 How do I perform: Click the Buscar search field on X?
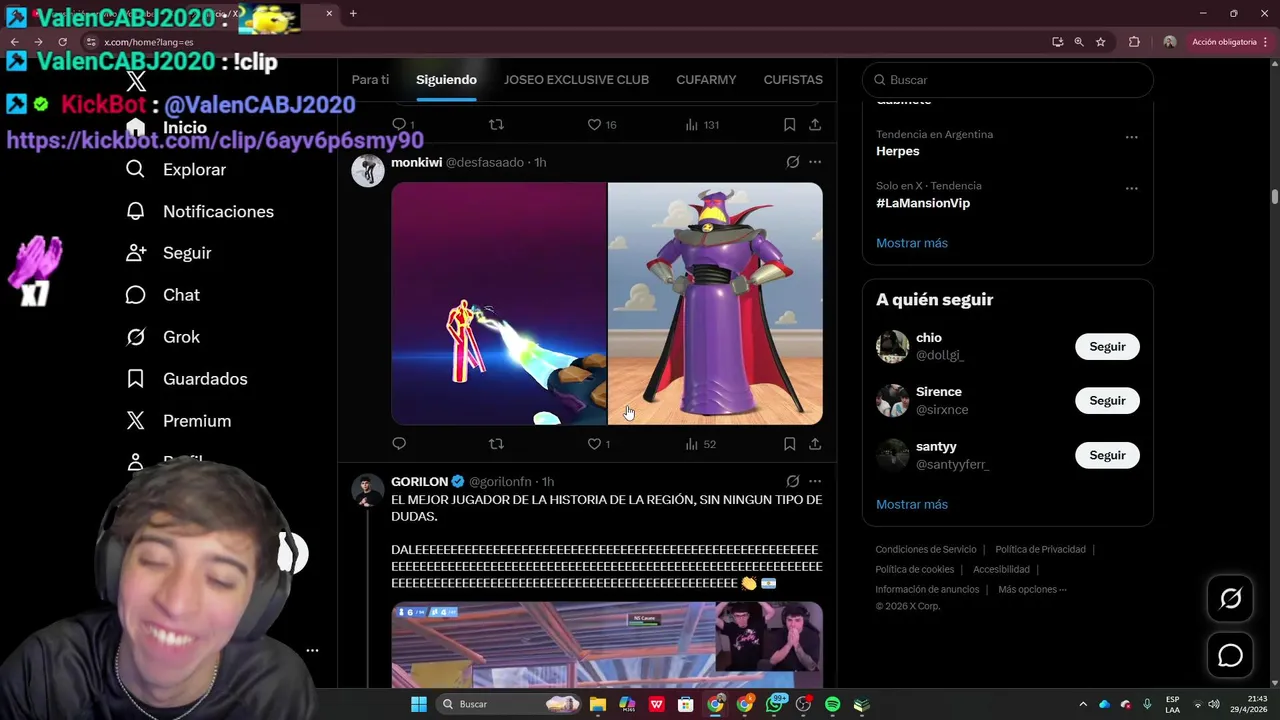1008,80
